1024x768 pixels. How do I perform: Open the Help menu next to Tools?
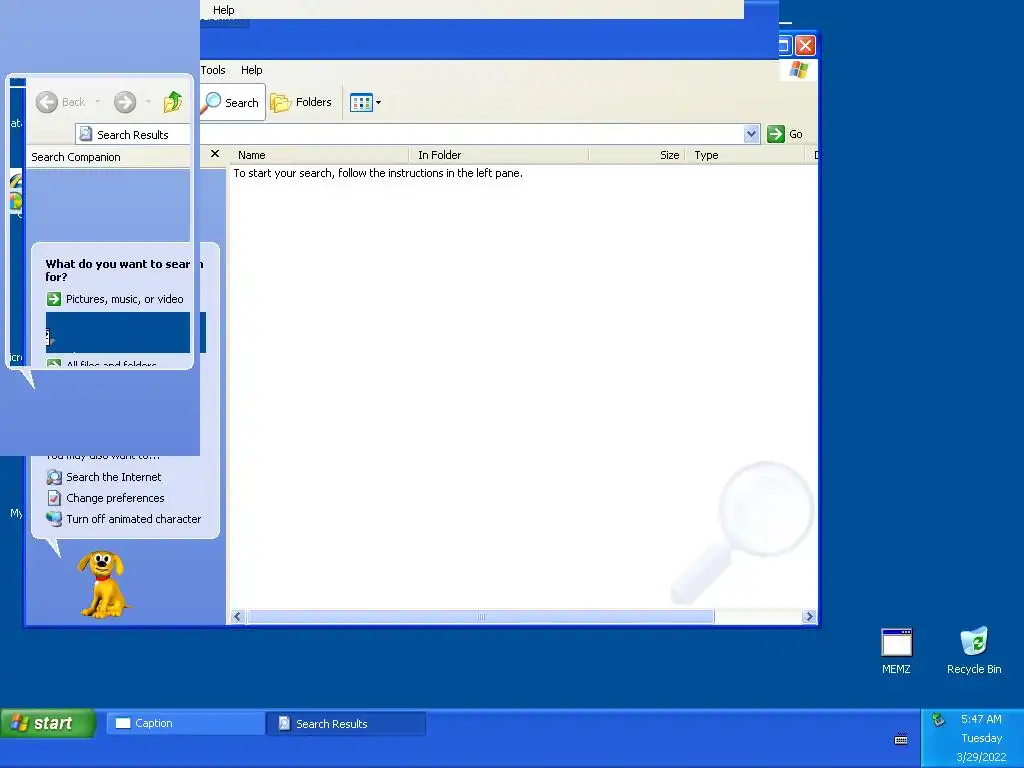[x=251, y=70]
